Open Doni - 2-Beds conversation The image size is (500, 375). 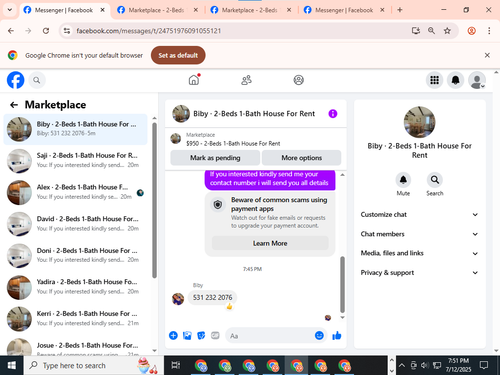75,256
